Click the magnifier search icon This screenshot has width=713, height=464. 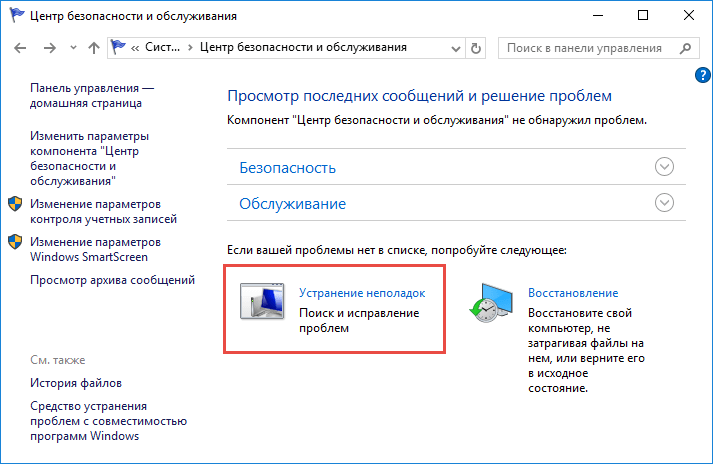(x=685, y=48)
